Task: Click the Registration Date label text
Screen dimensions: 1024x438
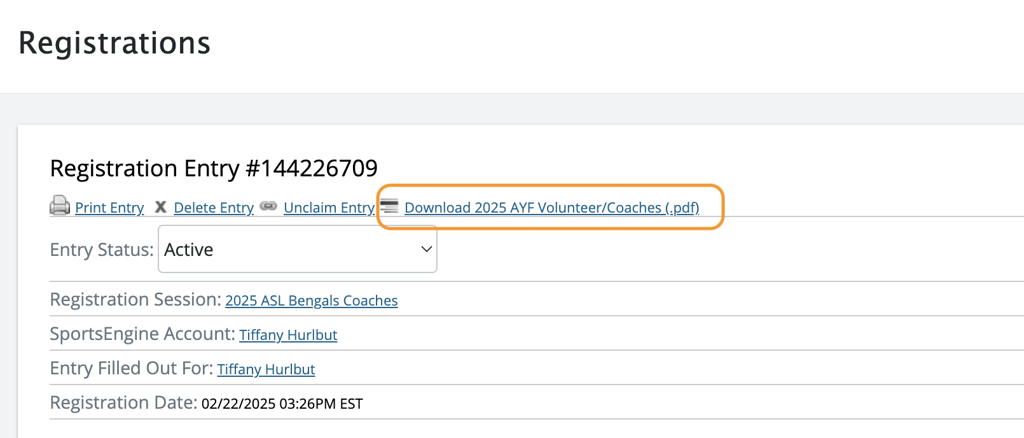Action: tap(123, 403)
